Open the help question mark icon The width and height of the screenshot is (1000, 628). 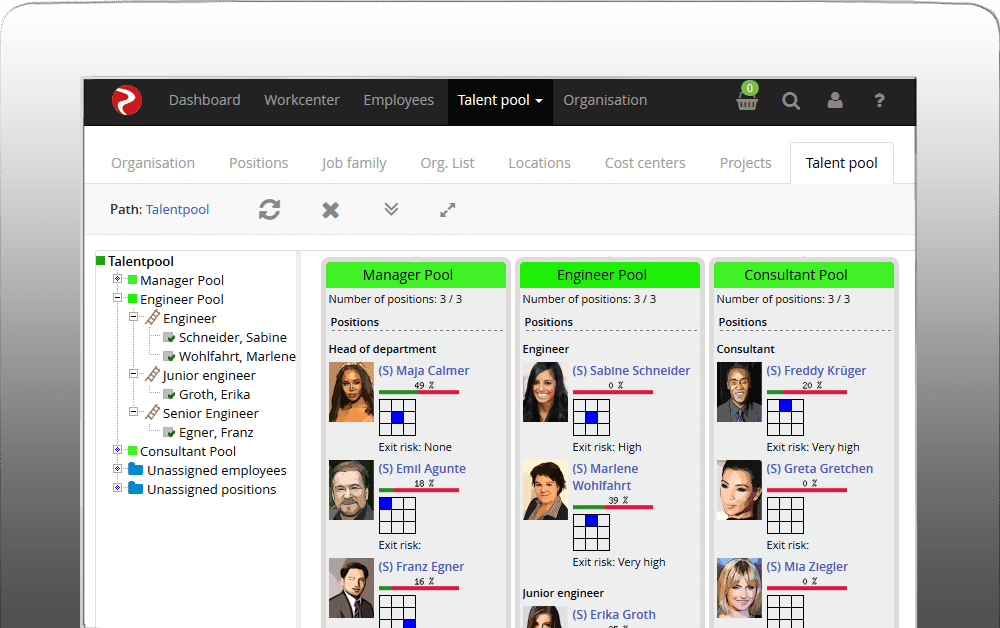[x=879, y=100]
